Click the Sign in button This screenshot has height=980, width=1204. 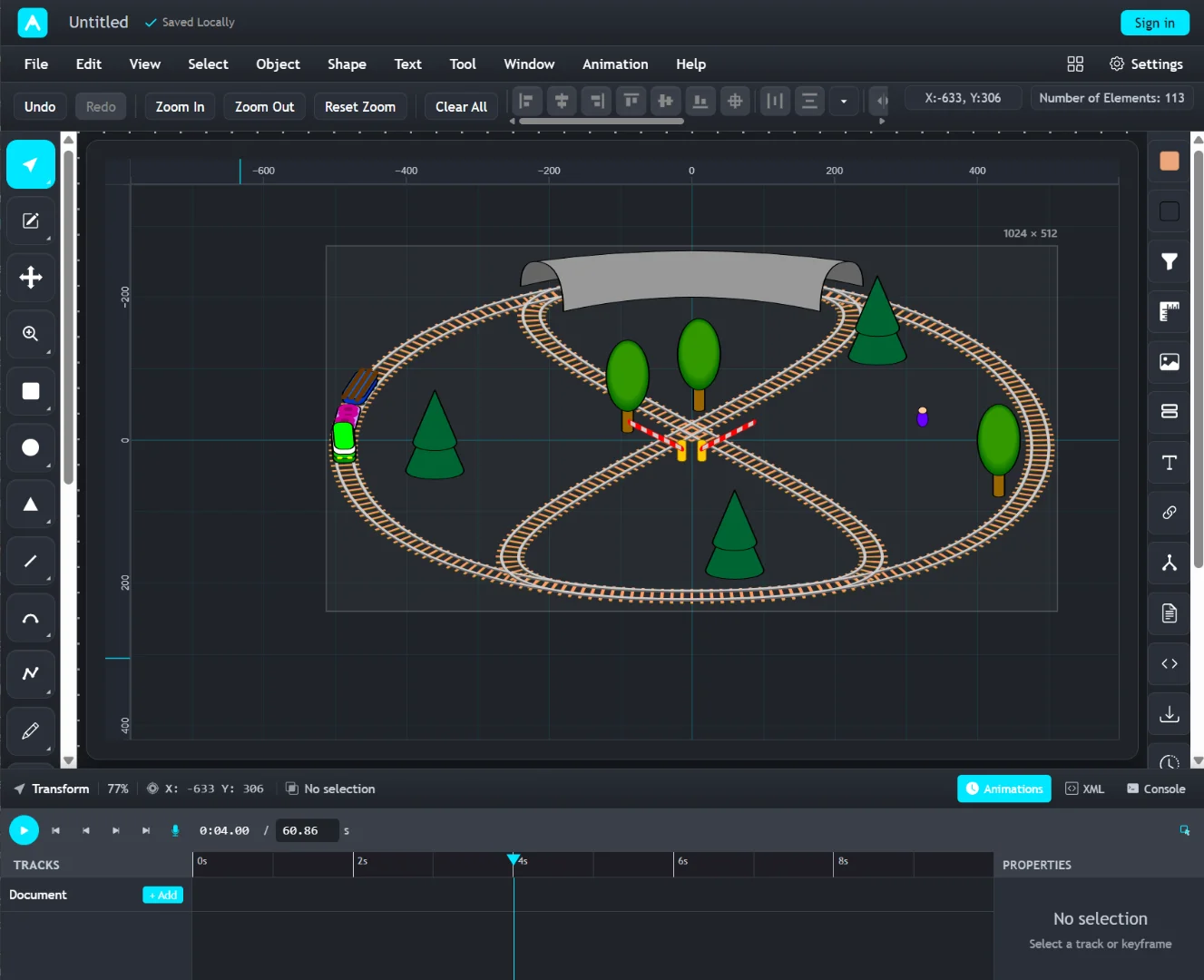[x=1154, y=23]
